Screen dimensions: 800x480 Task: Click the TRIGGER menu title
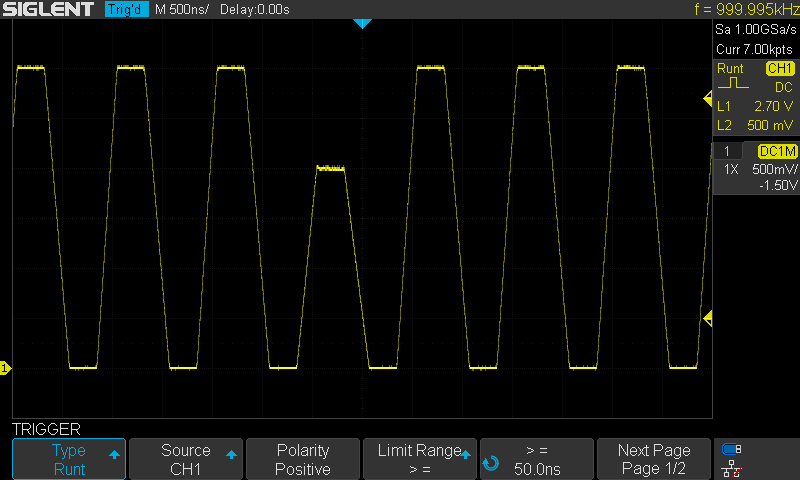point(46,429)
